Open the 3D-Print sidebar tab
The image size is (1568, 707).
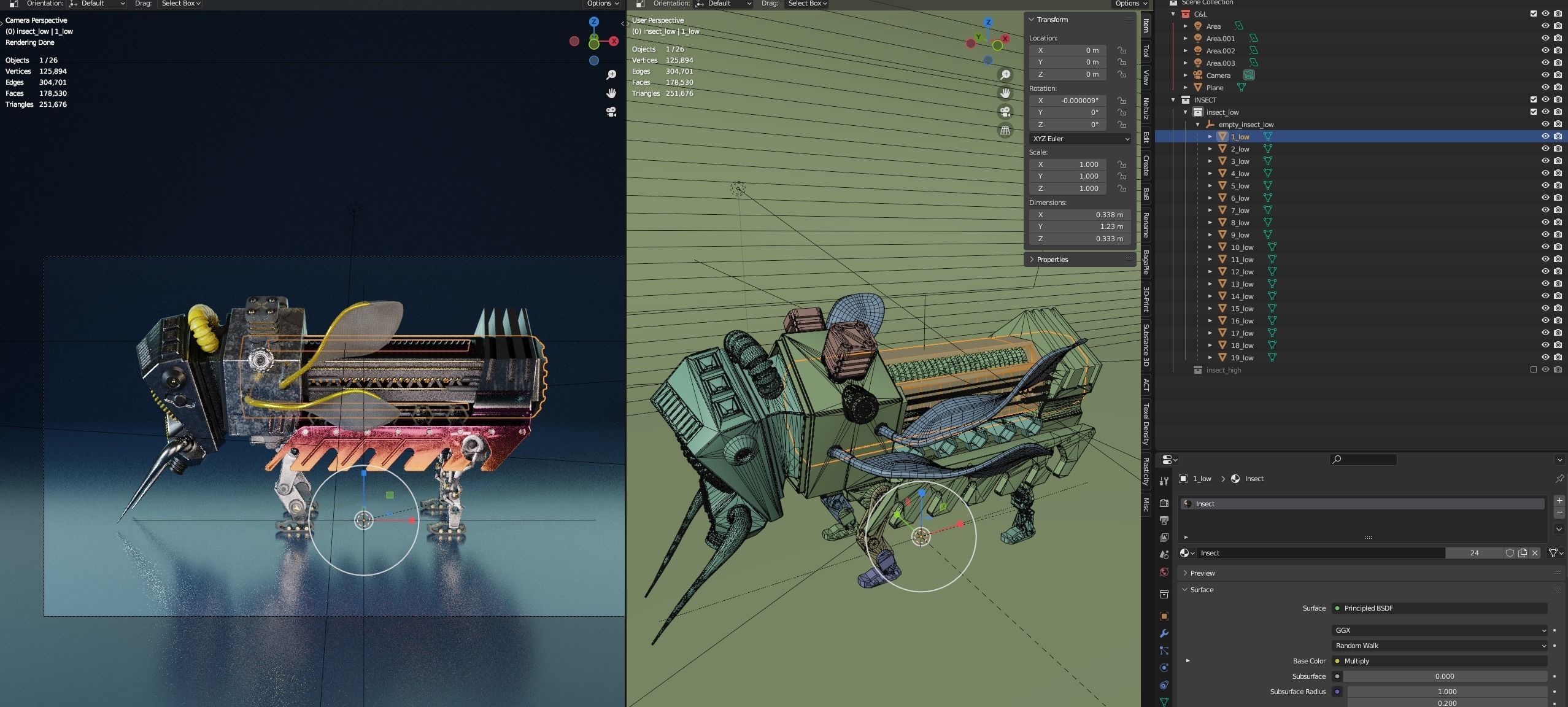1146,299
